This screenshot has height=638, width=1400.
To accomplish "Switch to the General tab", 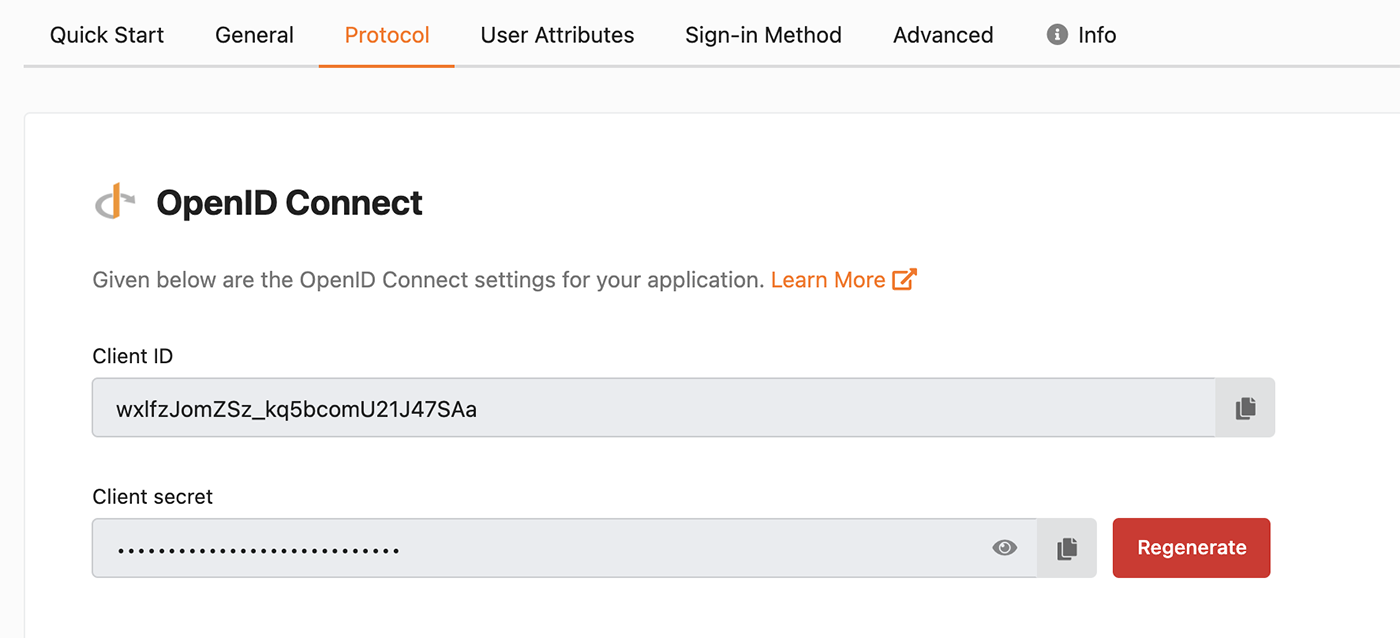I will [254, 35].
